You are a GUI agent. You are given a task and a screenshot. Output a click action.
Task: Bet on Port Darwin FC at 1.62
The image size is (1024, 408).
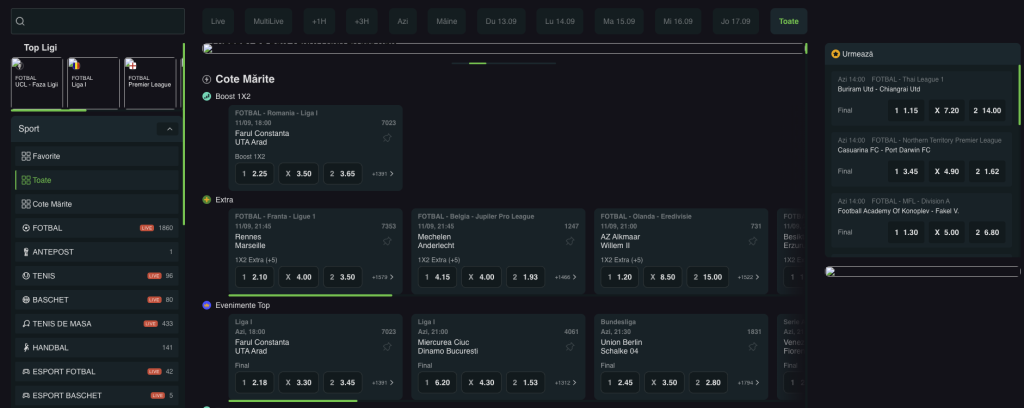click(987, 171)
